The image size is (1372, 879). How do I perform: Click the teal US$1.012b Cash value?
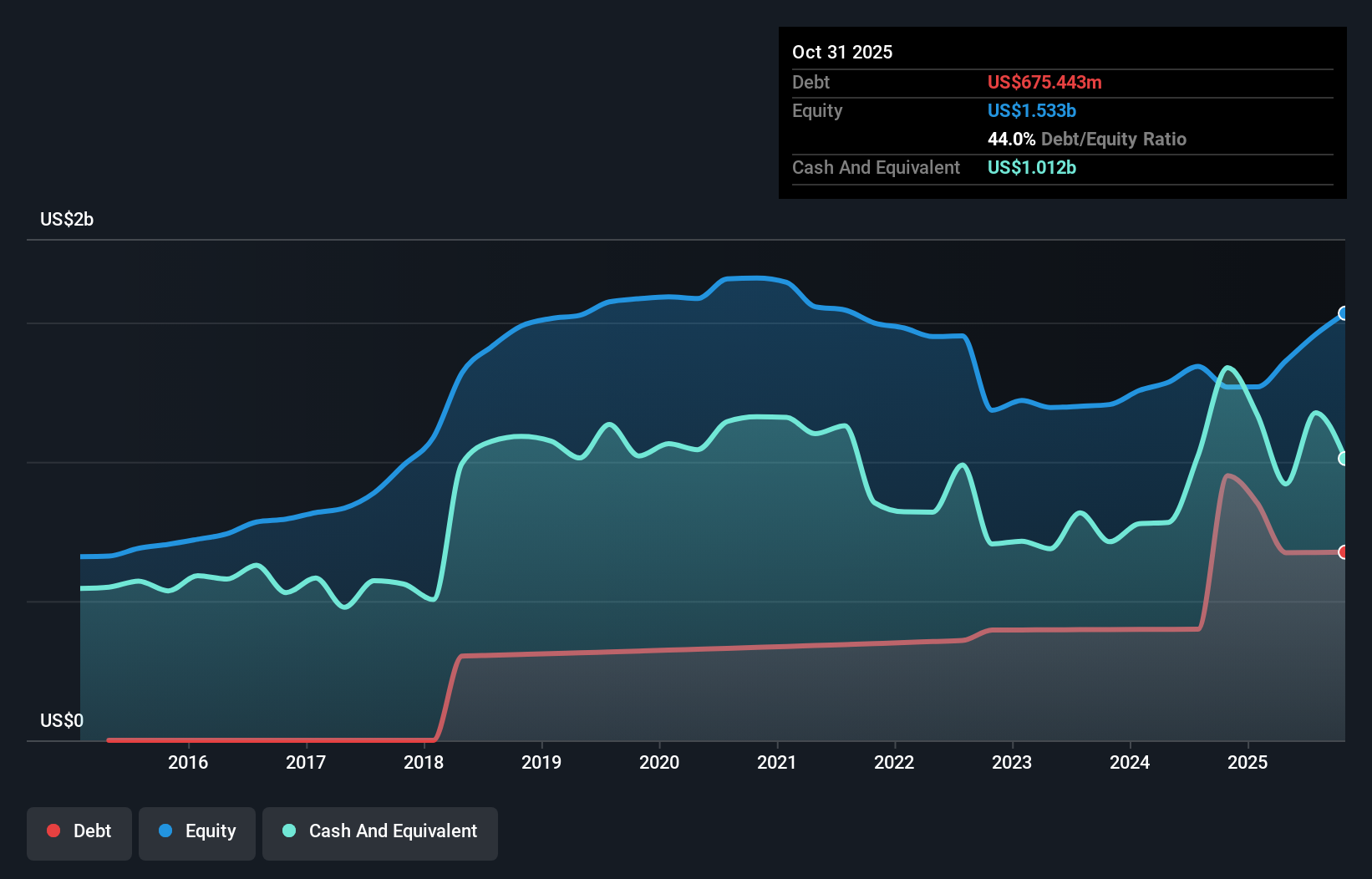click(x=1032, y=168)
